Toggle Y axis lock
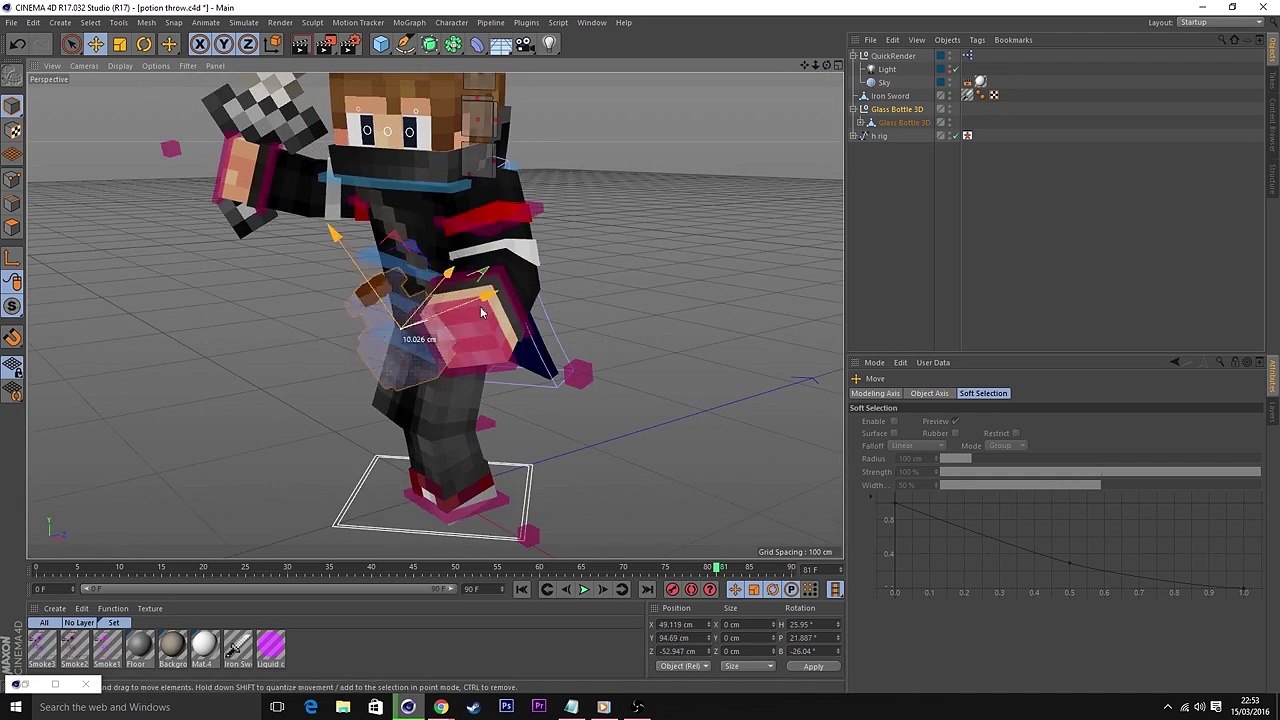Image resolution: width=1280 pixels, height=720 pixels. (224, 44)
